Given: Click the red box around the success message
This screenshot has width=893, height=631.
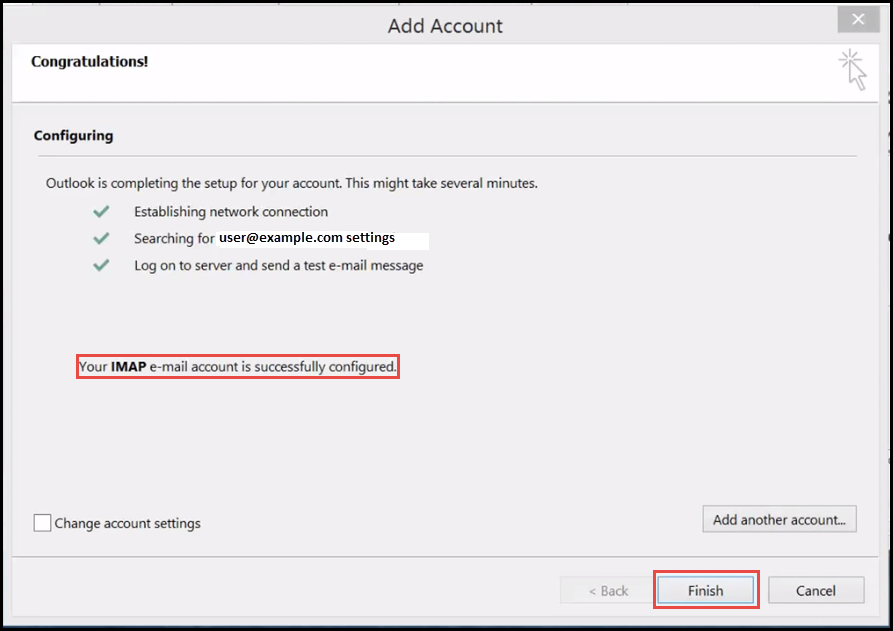Looking at the screenshot, I should coord(237,366).
